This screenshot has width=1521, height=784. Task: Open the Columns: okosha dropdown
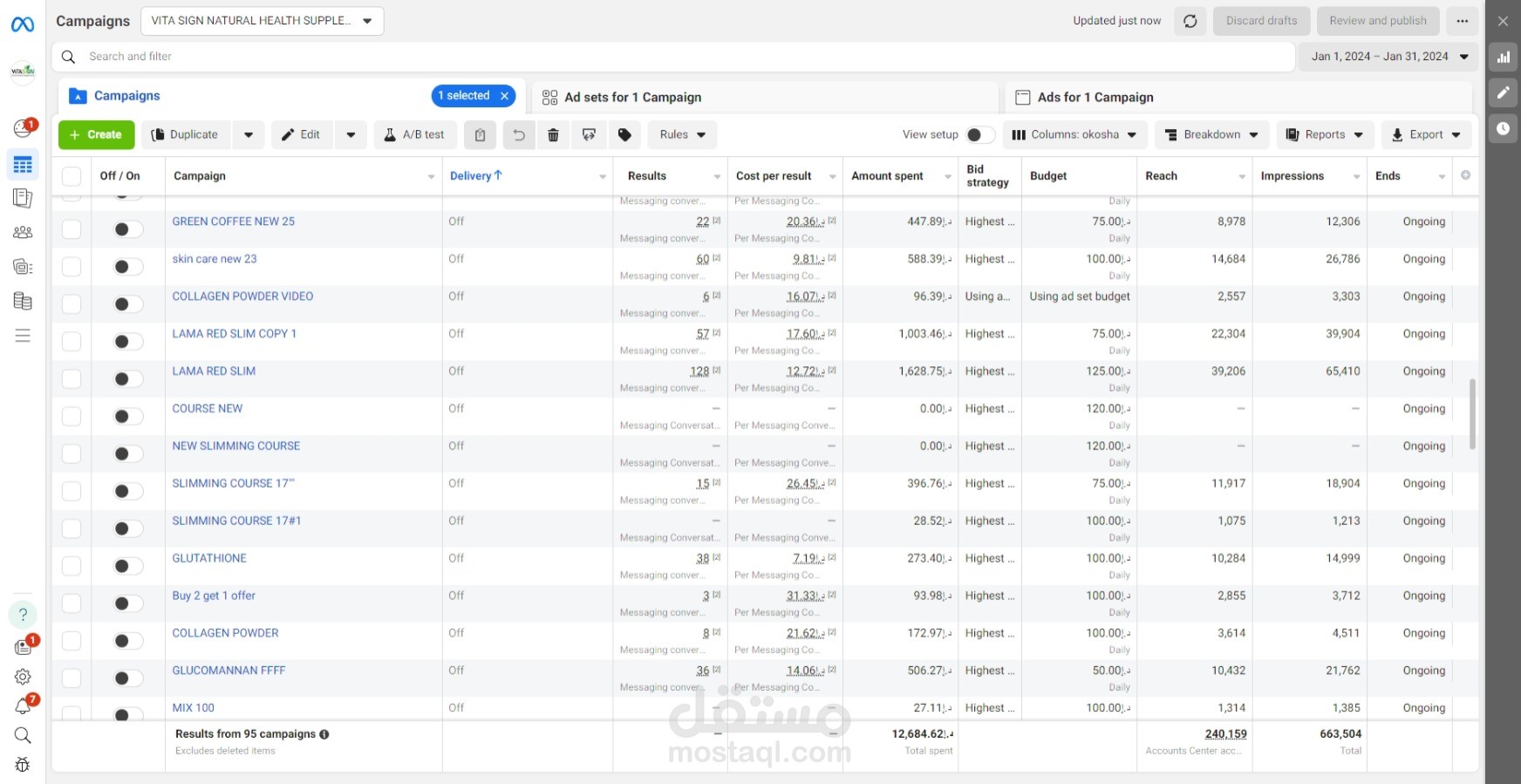pos(1074,135)
